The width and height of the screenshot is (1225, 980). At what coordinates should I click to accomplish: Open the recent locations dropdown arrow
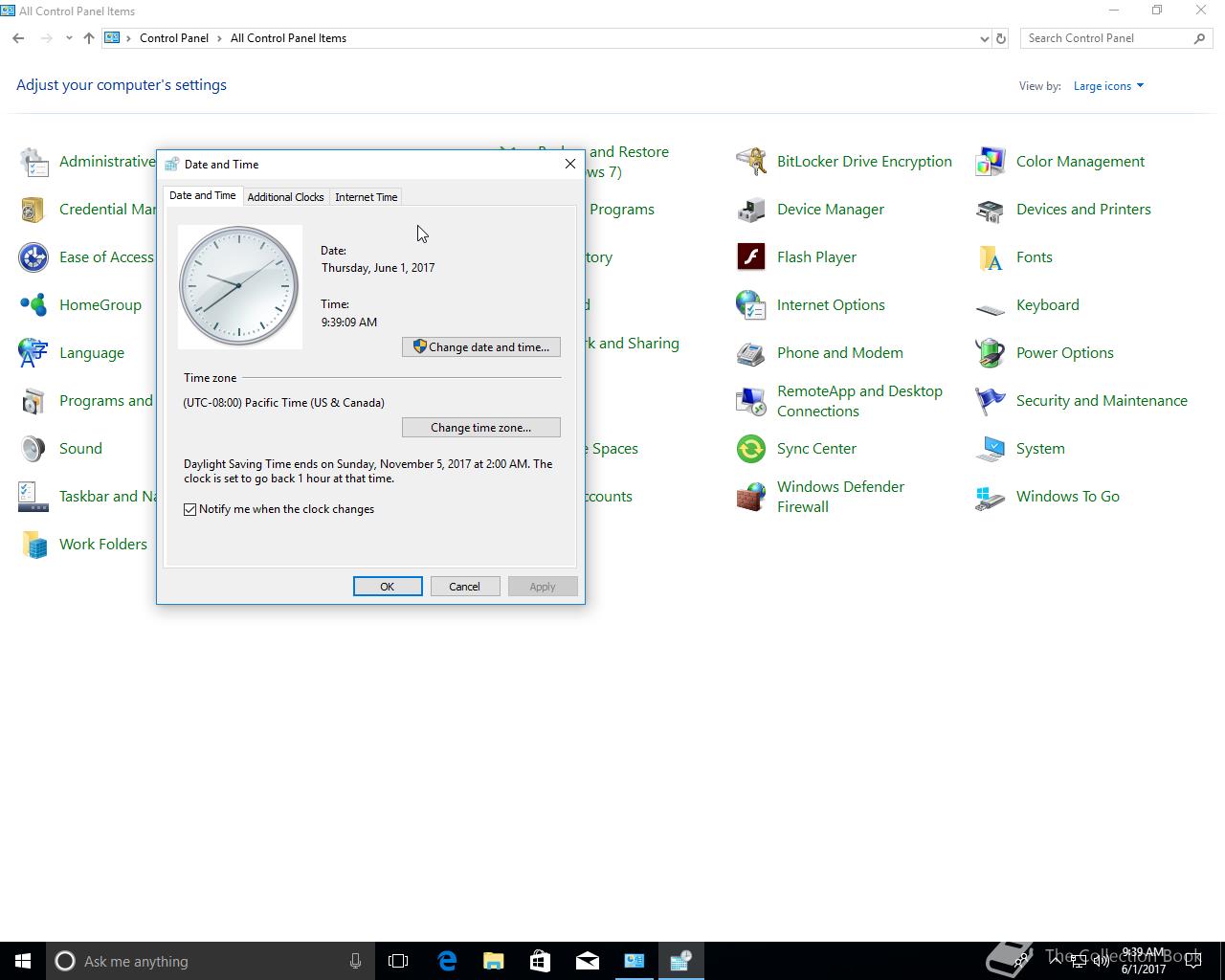pyautogui.click(x=69, y=38)
